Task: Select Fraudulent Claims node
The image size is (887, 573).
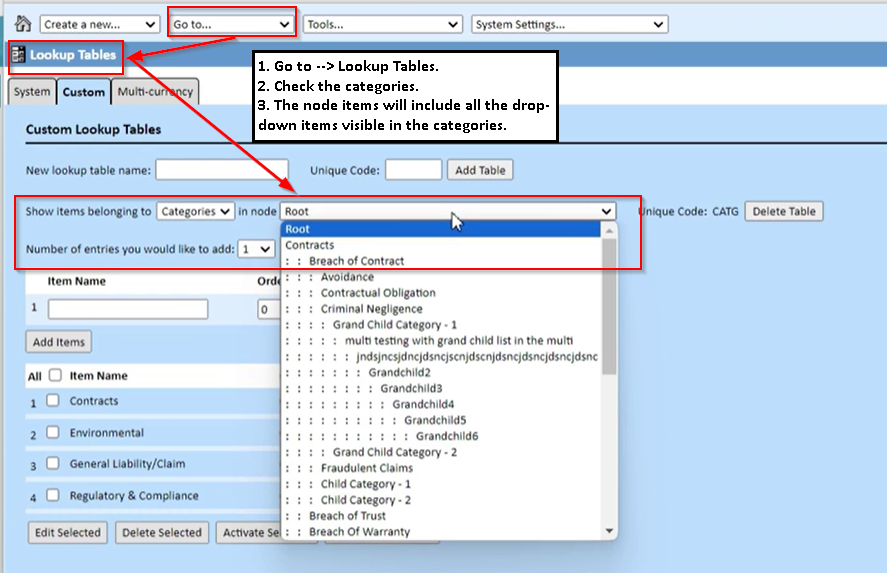Action: point(441,468)
